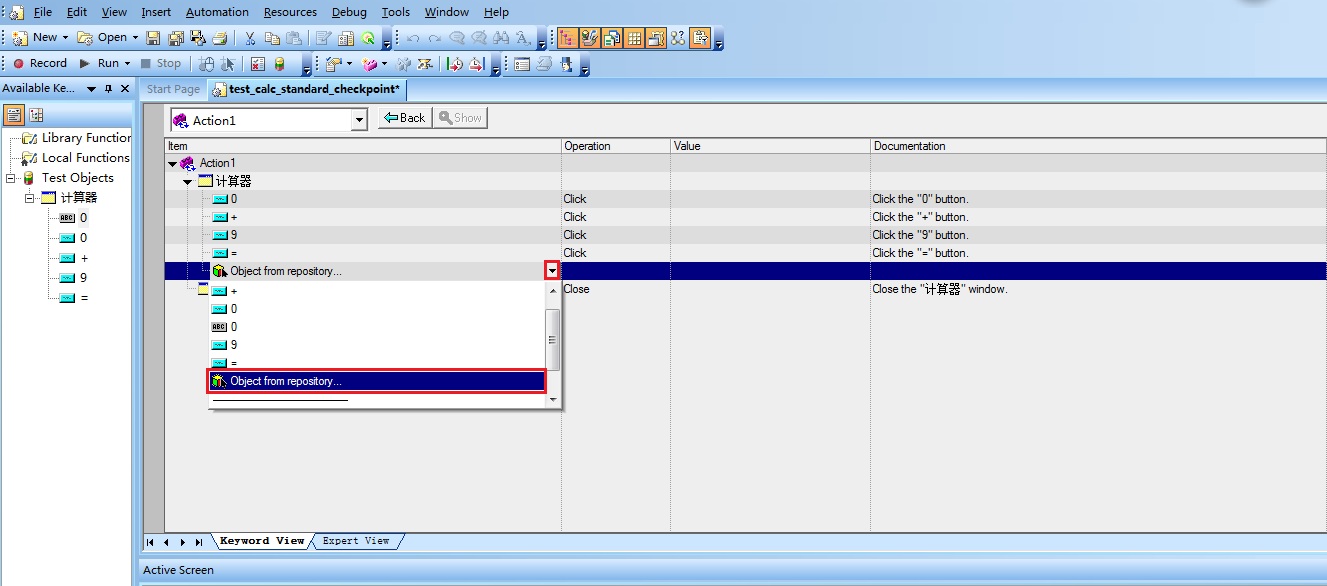Select the ABC edit object 0 in Test Objects tree
Screen dimensions: 1327x586
click(83, 218)
